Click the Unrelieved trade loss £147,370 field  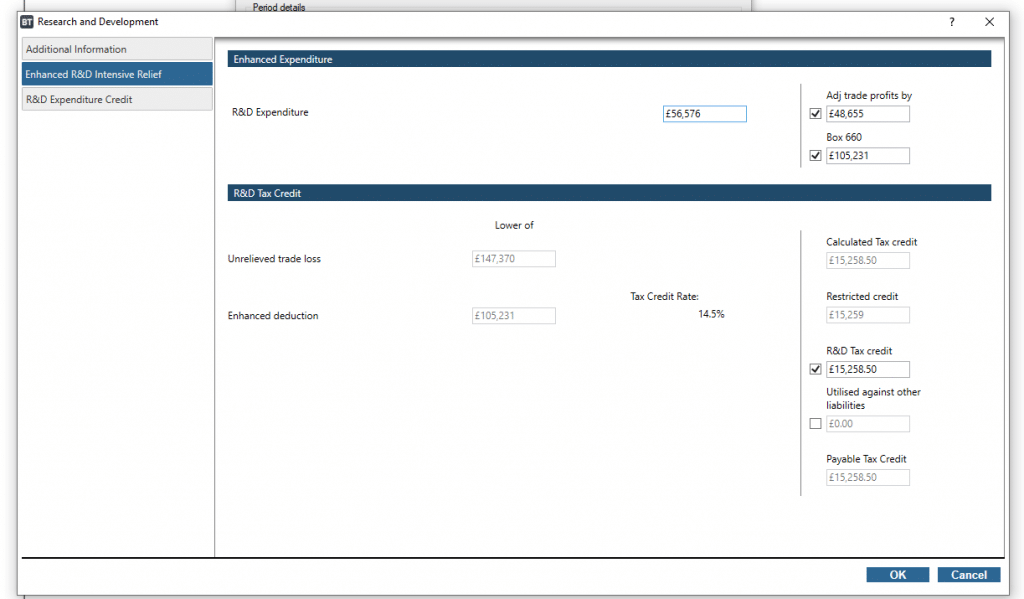[x=513, y=259]
